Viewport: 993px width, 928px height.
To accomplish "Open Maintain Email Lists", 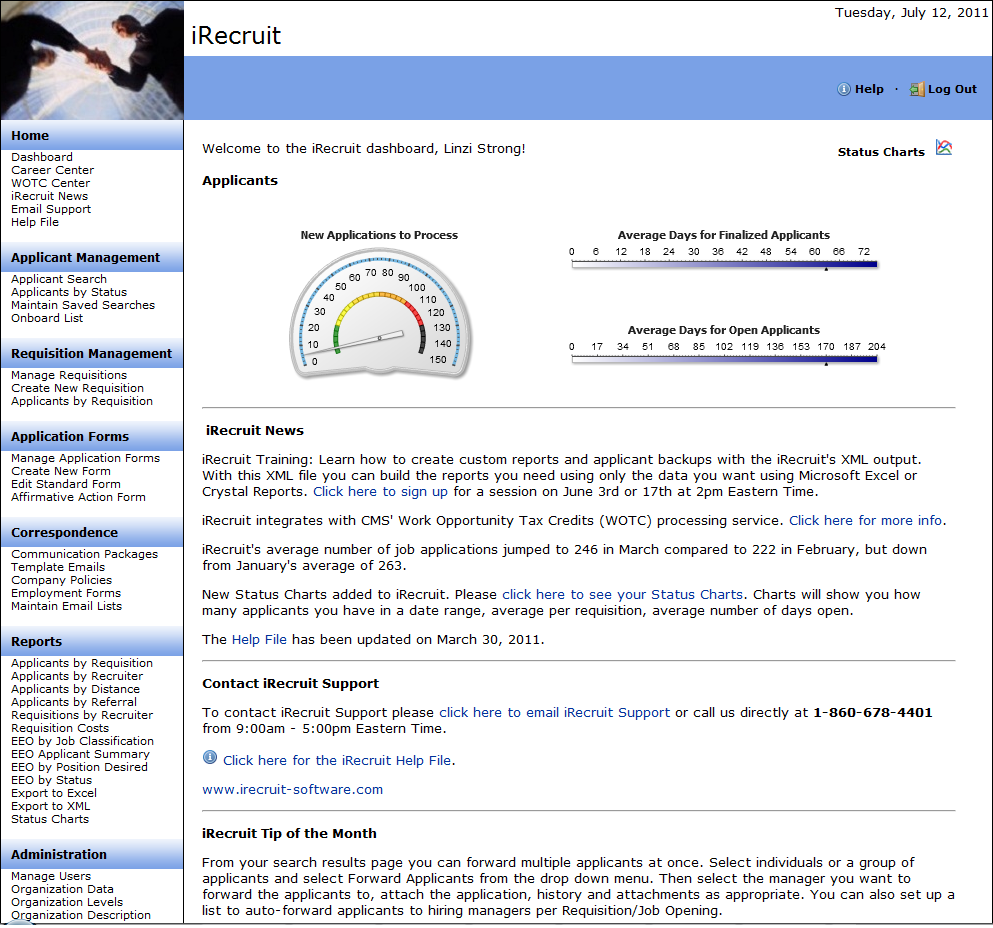I will coord(66,606).
